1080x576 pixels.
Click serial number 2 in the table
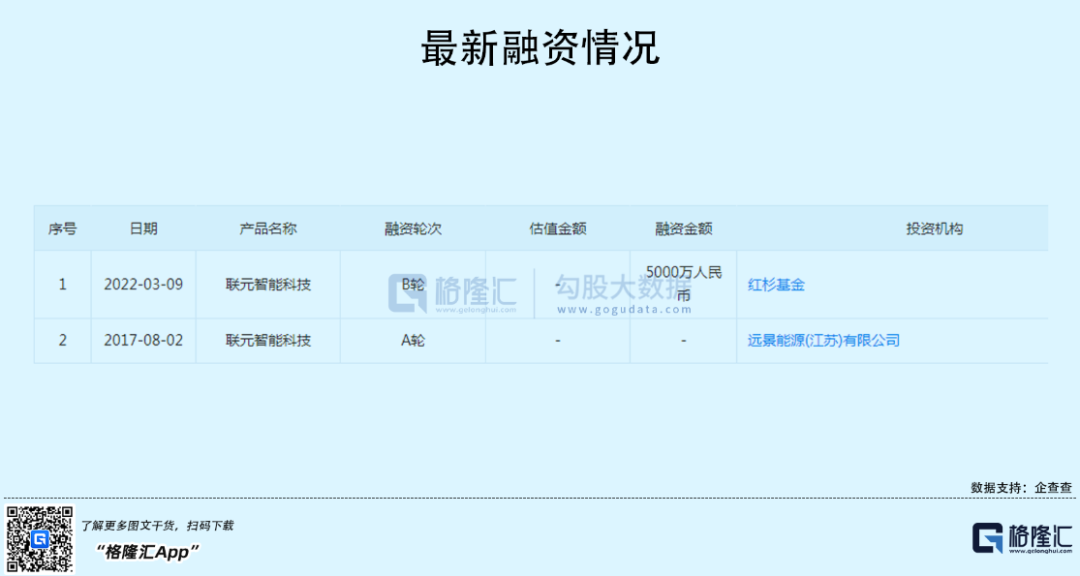[x=63, y=340]
